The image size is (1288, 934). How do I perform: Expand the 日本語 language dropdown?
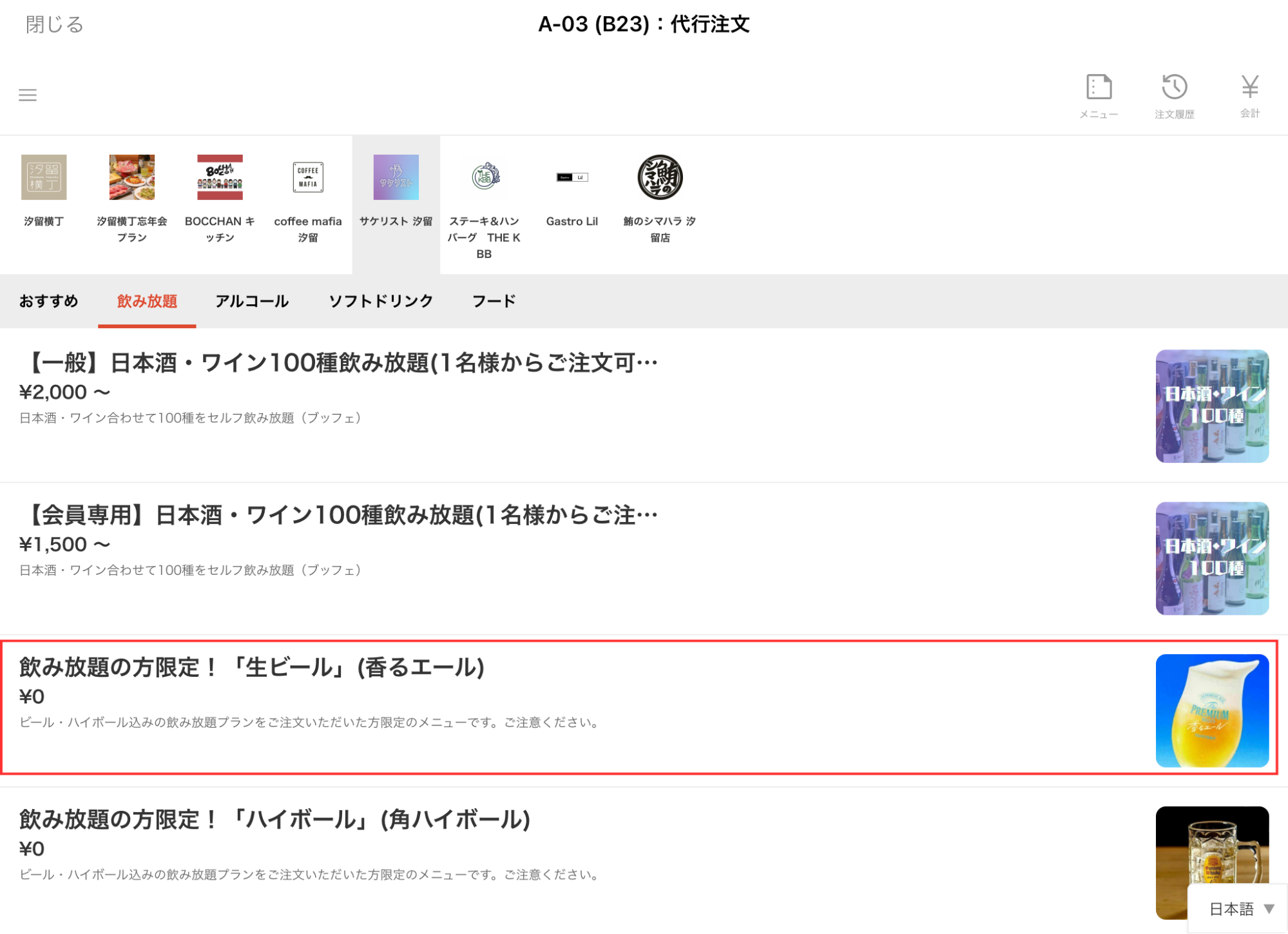1240,909
